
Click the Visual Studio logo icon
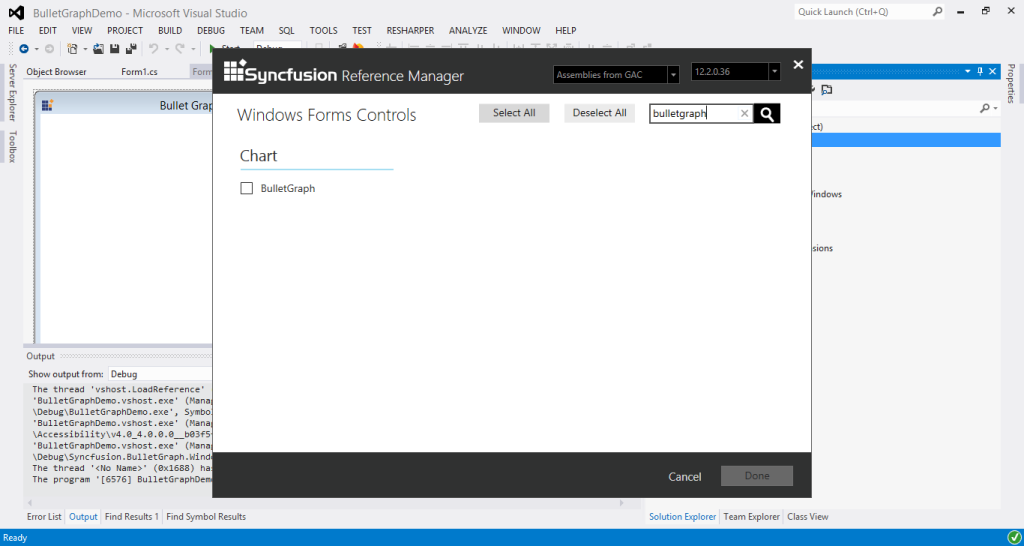tap(16, 12)
